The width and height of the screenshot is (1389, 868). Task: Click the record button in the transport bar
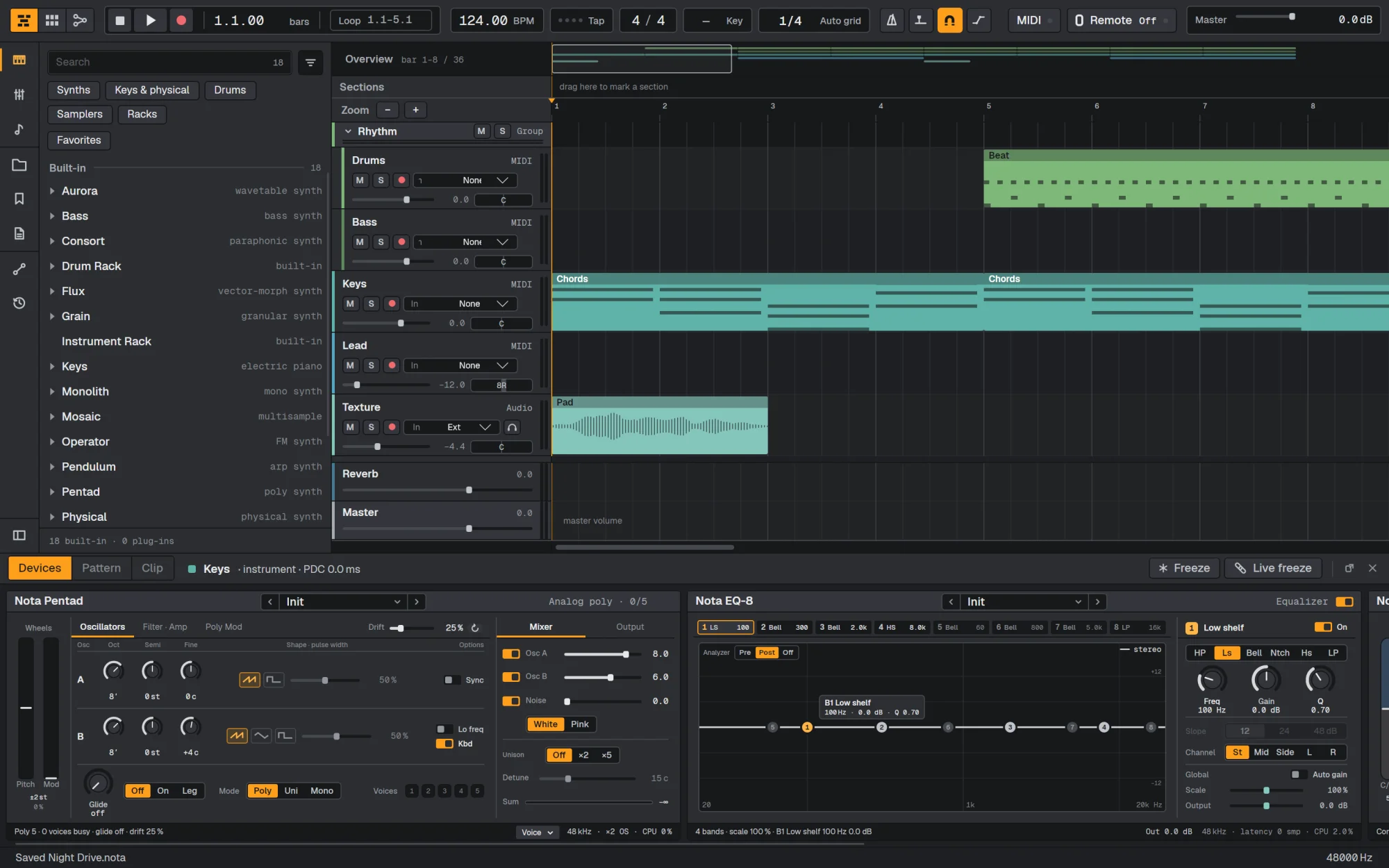[x=181, y=20]
